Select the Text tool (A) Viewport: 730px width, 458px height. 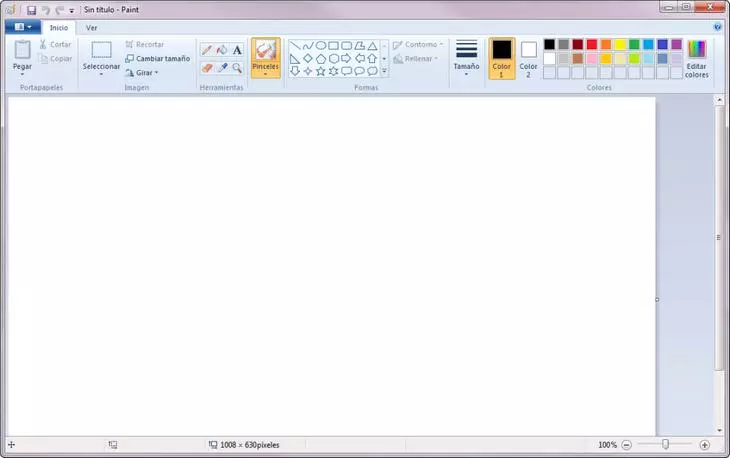click(237, 50)
